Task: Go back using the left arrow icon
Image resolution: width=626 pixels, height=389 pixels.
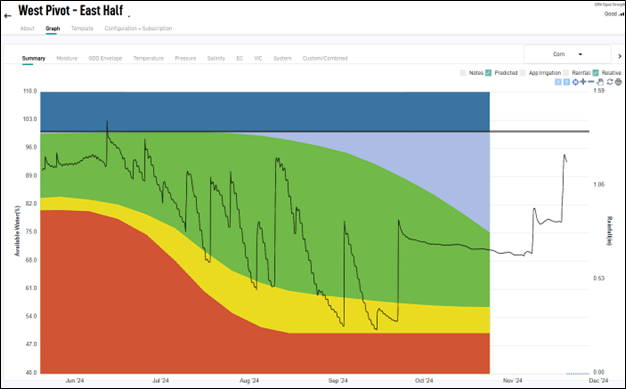Action: click(8, 16)
